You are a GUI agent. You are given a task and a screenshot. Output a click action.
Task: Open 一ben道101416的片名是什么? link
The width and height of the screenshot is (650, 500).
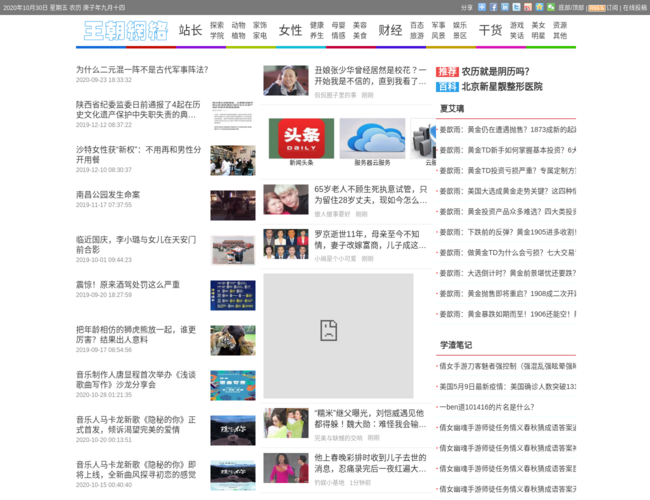click(x=487, y=407)
